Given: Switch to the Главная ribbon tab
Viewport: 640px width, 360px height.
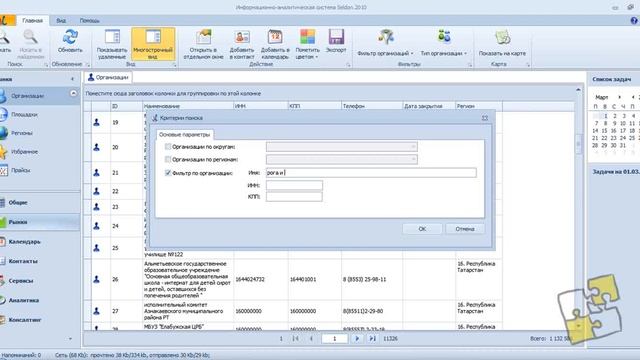Looking at the screenshot, I should click(x=33, y=20).
